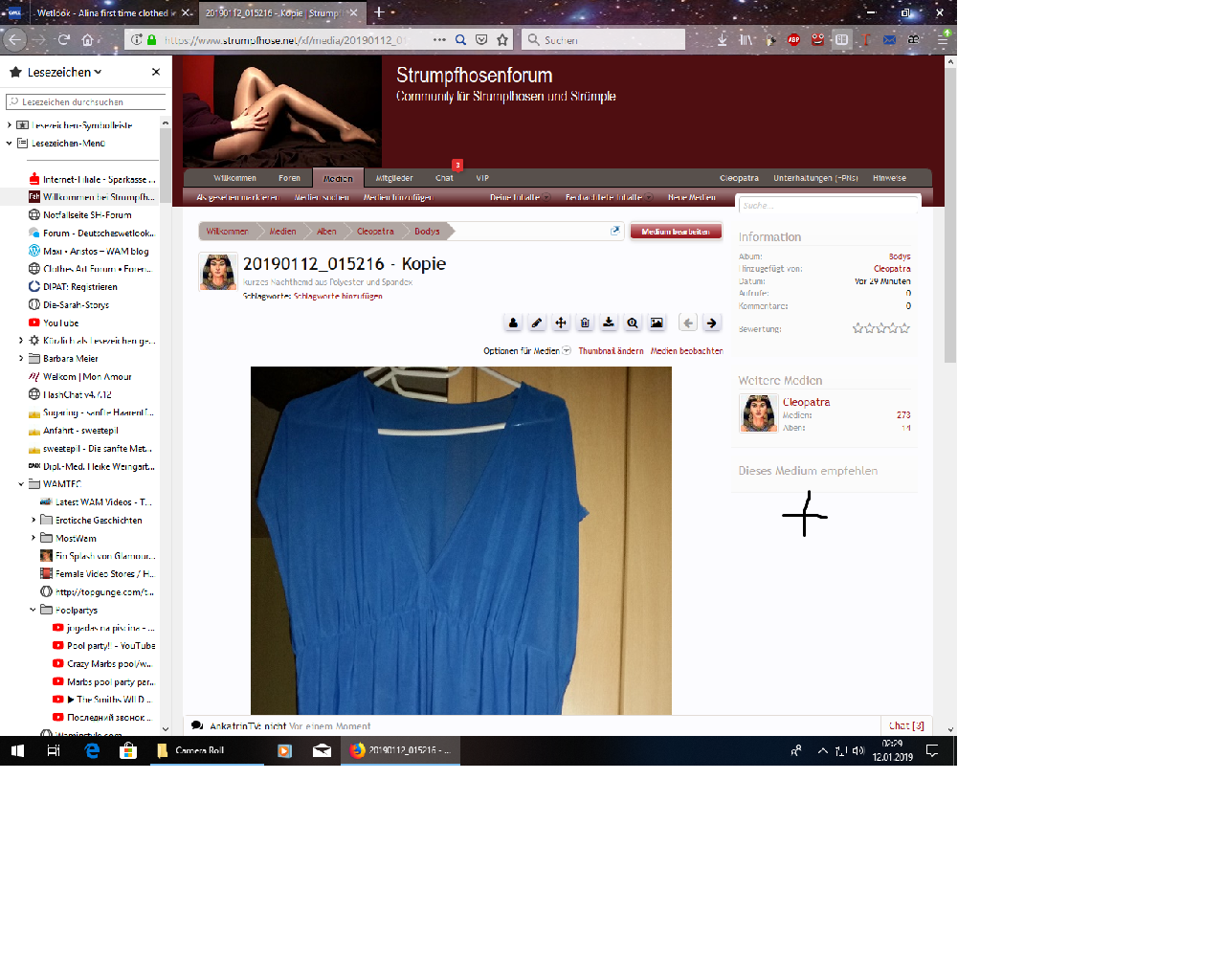Click the Firefox reload button
1225x980 pixels.
click(64, 40)
